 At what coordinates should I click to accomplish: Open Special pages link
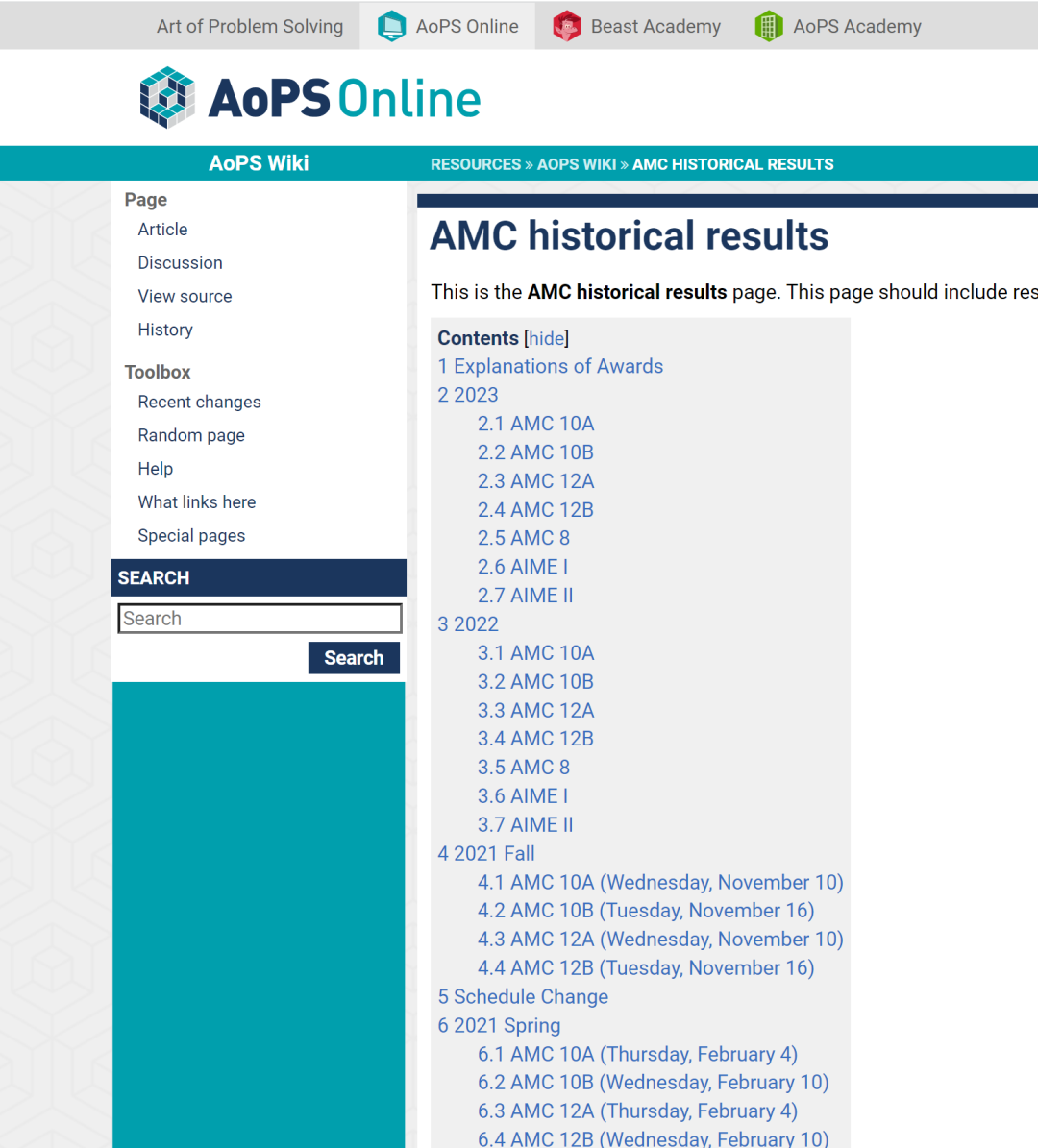coord(191,536)
